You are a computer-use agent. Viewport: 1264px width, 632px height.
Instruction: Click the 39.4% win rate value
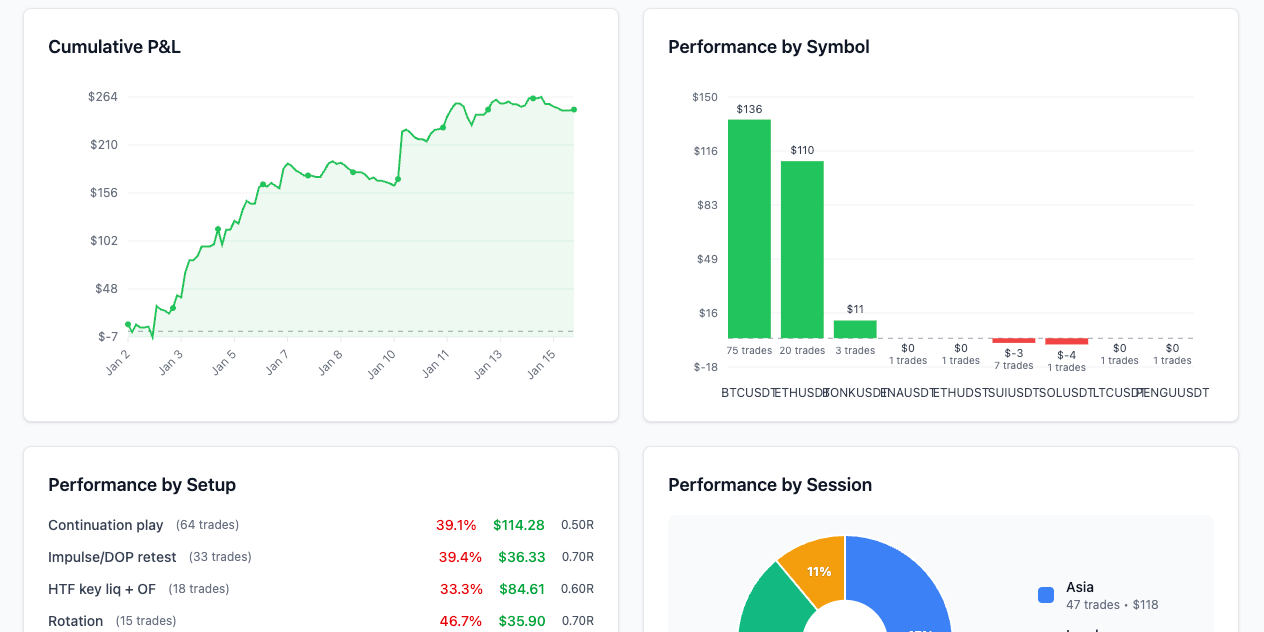pyautogui.click(x=459, y=557)
